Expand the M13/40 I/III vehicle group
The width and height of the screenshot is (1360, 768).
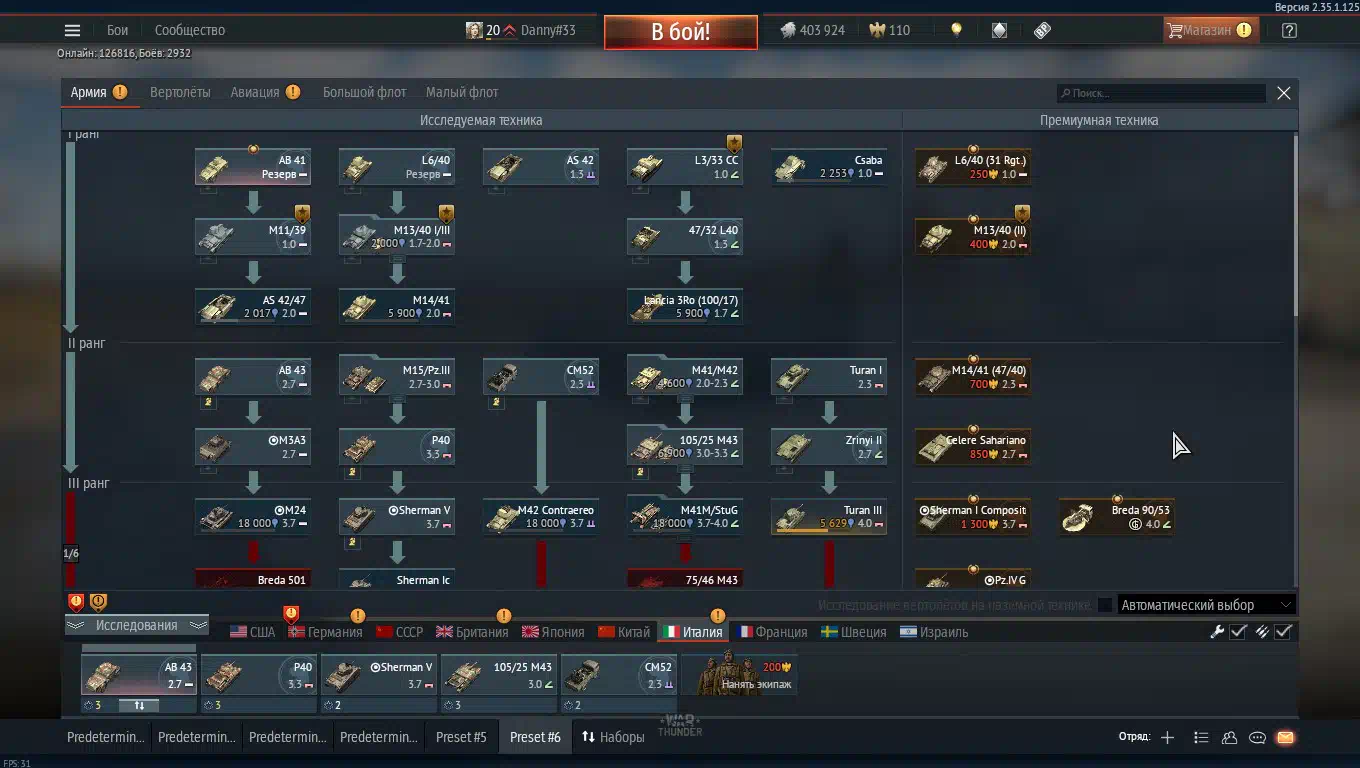[x=397, y=237]
